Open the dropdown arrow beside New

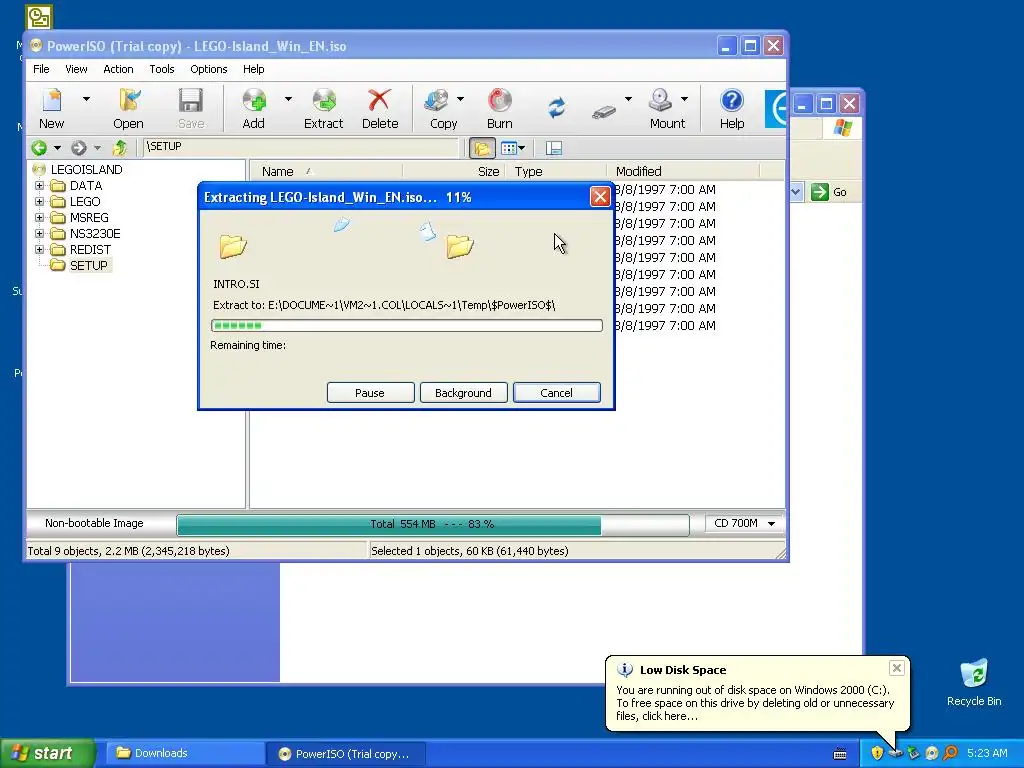pyautogui.click(x=86, y=99)
